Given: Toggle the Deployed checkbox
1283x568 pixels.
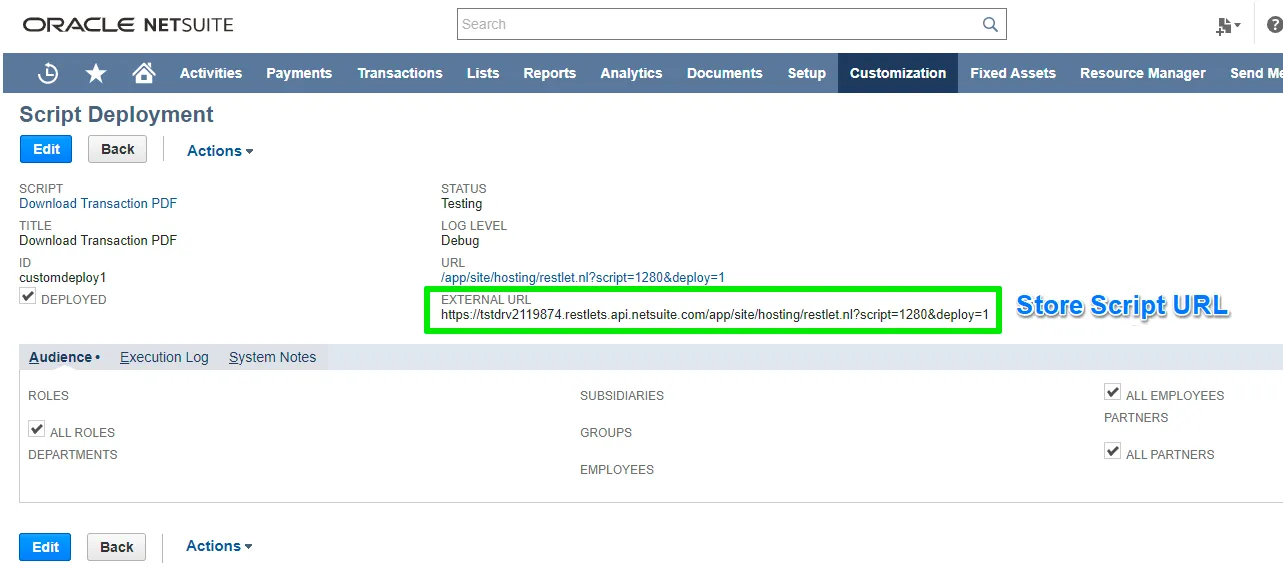Looking at the screenshot, I should coord(28,297).
